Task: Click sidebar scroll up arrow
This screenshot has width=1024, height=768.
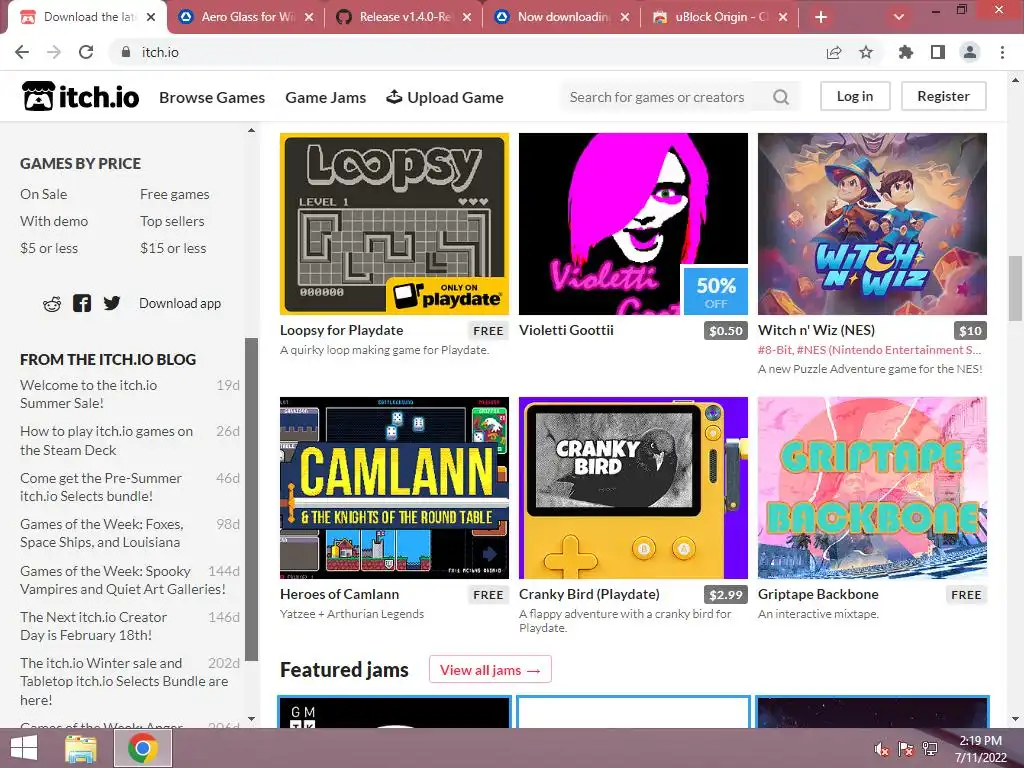Action: point(251,131)
